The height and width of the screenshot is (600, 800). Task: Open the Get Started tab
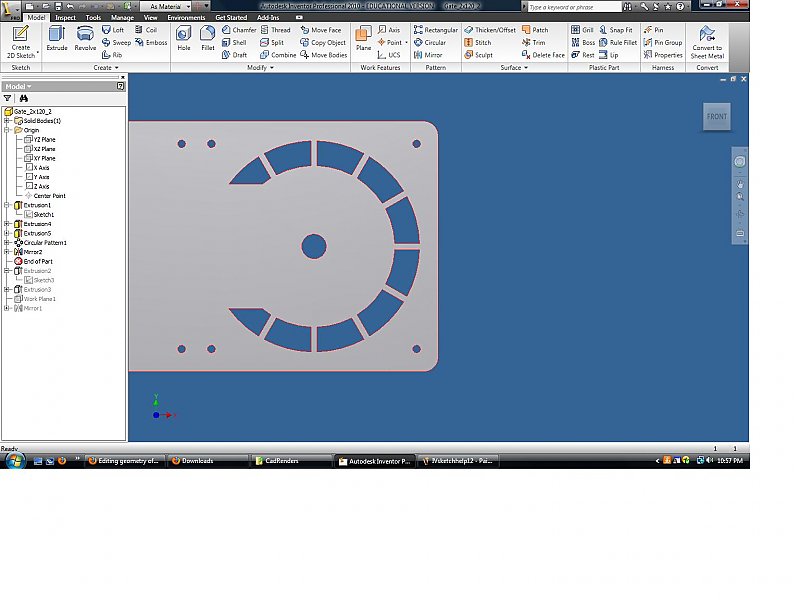coord(231,17)
